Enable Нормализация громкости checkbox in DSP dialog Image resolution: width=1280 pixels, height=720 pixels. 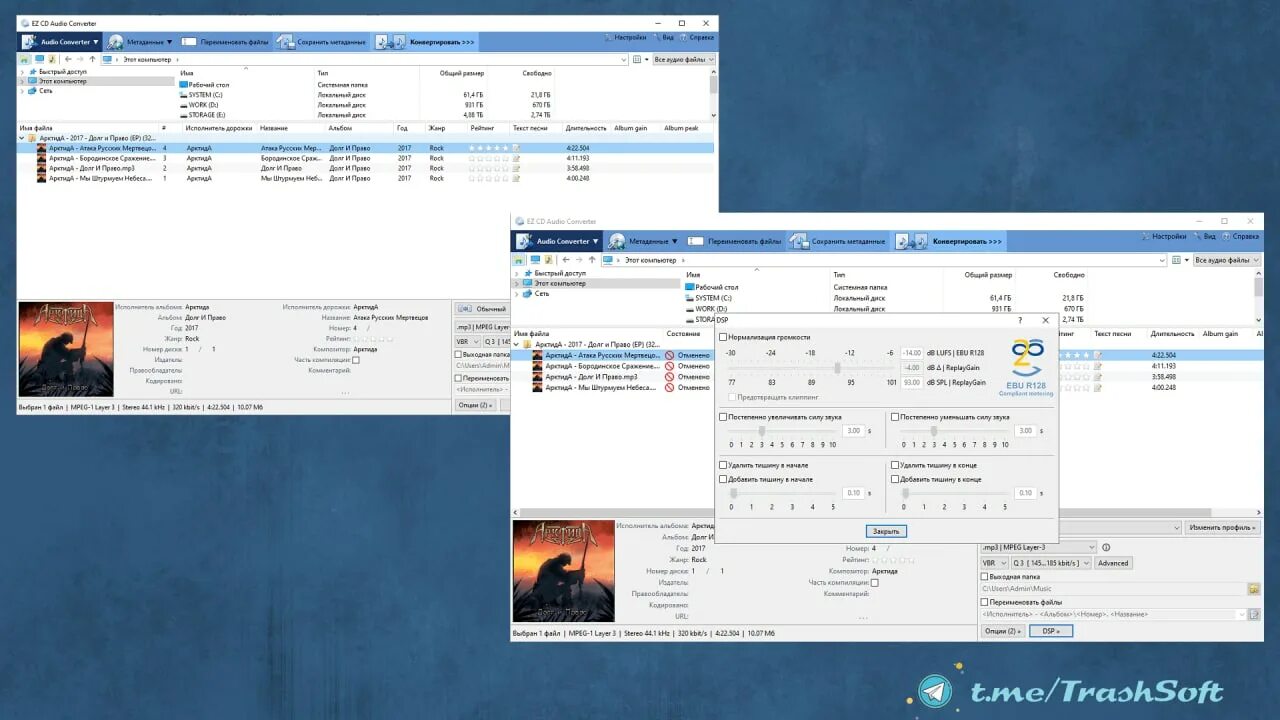(x=724, y=337)
